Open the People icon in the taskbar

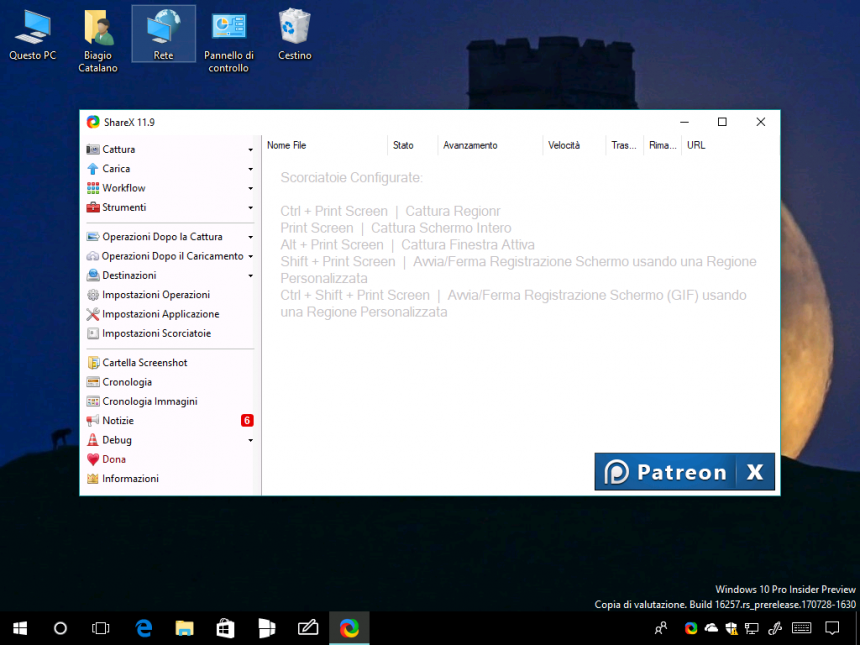661,628
